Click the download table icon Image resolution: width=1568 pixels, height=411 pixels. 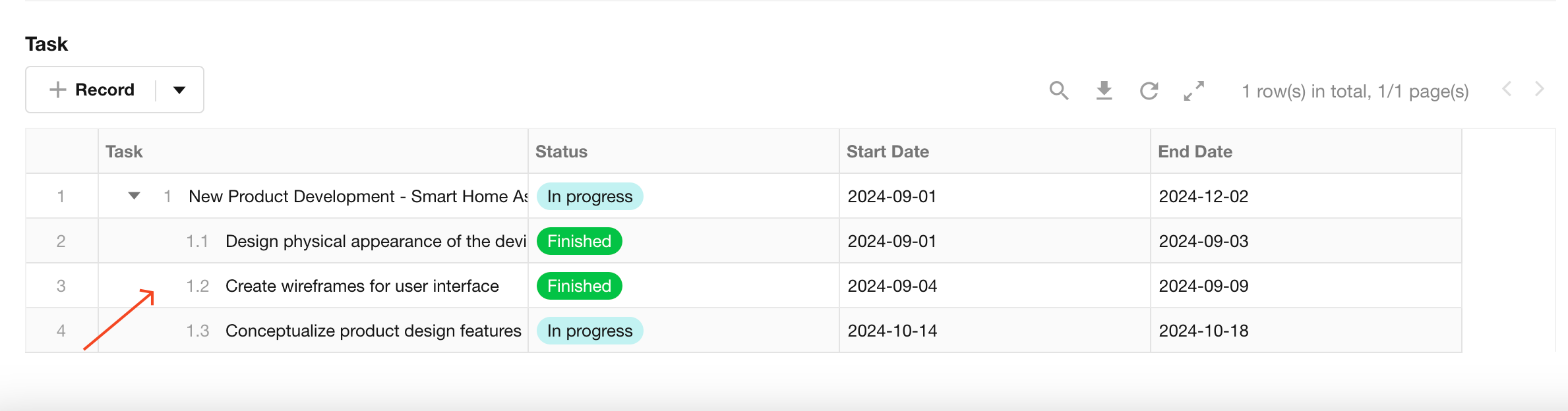1104,90
